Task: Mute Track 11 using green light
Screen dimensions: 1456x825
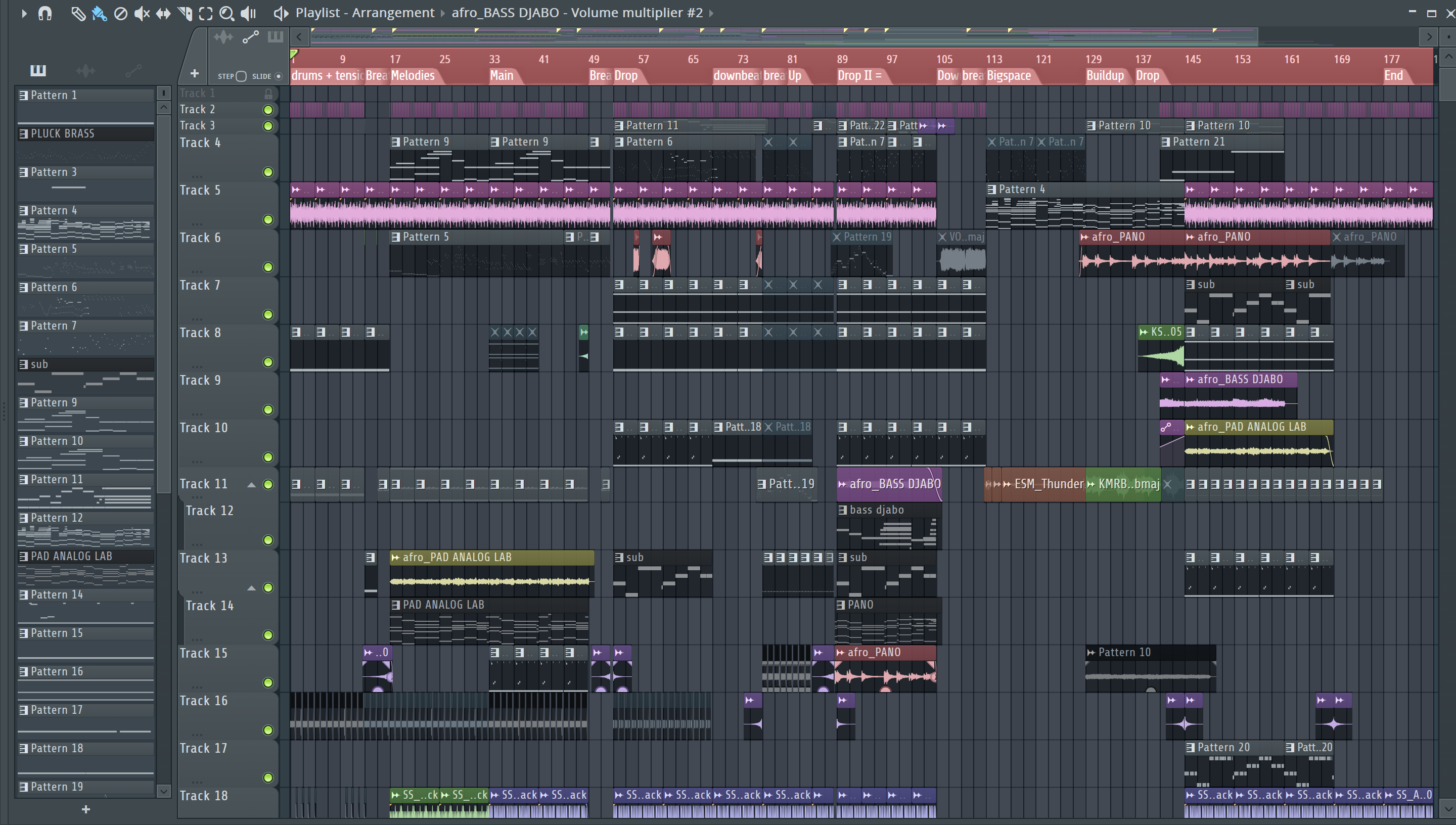Action: (x=268, y=484)
